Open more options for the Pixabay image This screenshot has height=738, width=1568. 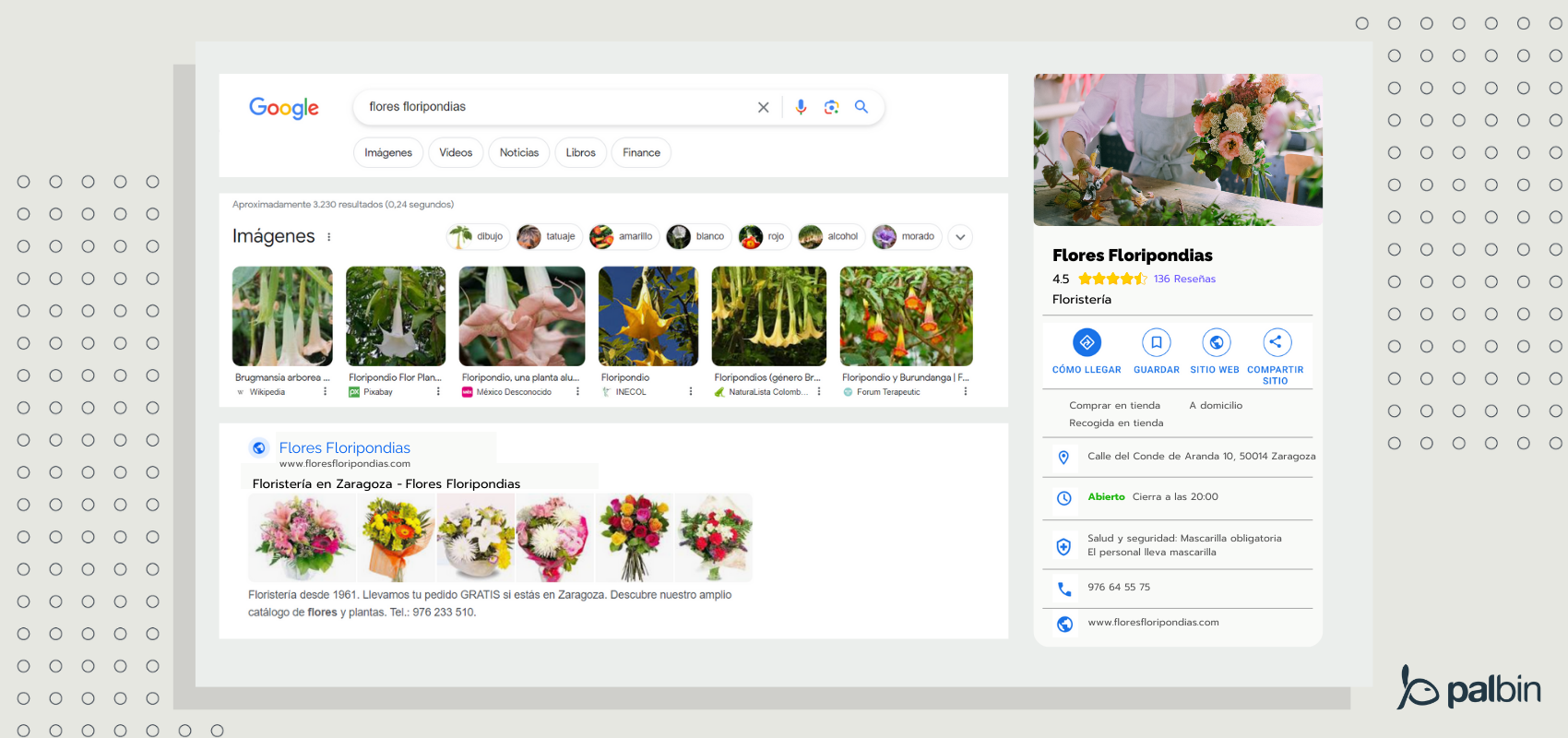pos(438,392)
